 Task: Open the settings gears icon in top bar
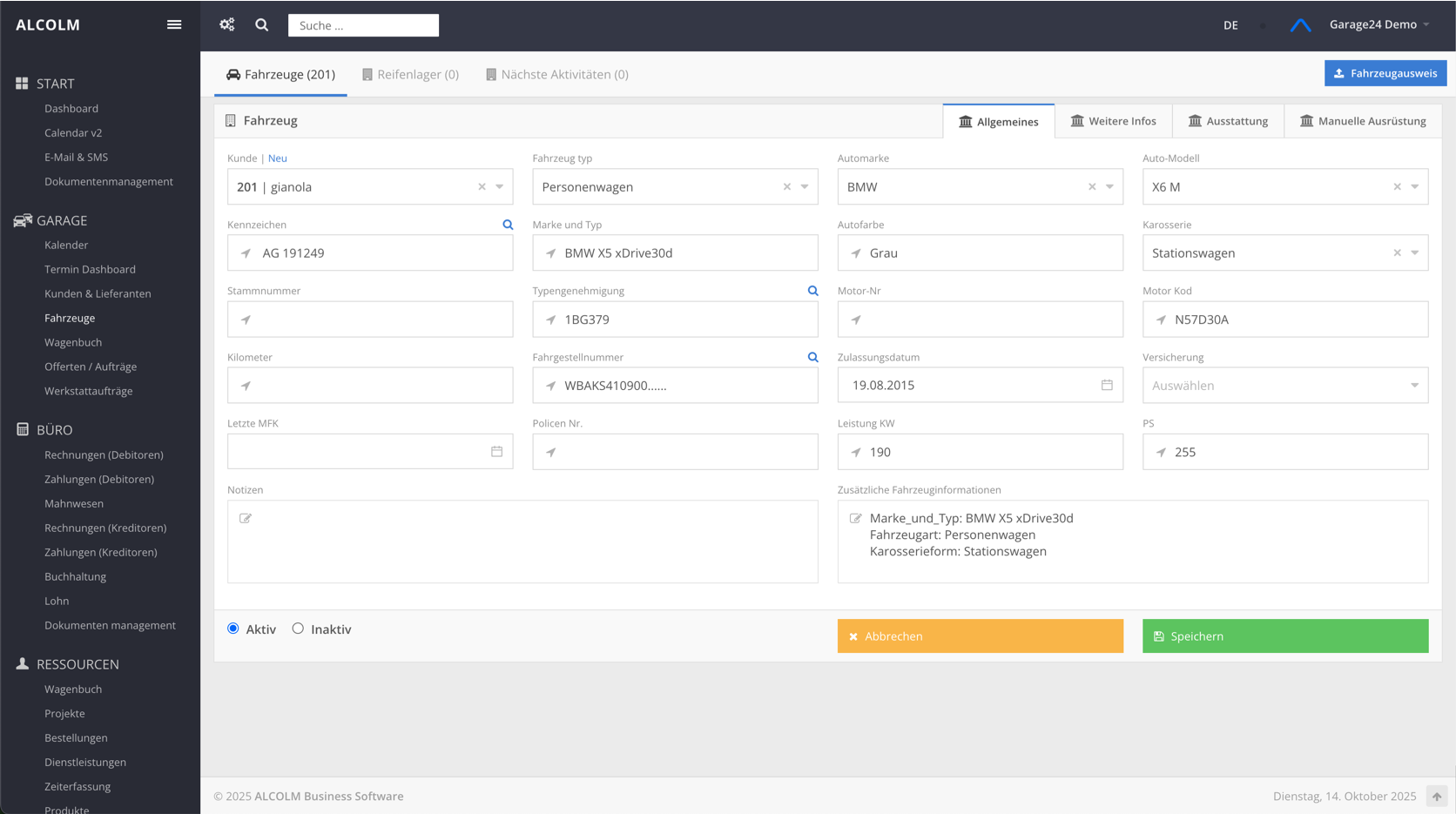click(227, 24)
